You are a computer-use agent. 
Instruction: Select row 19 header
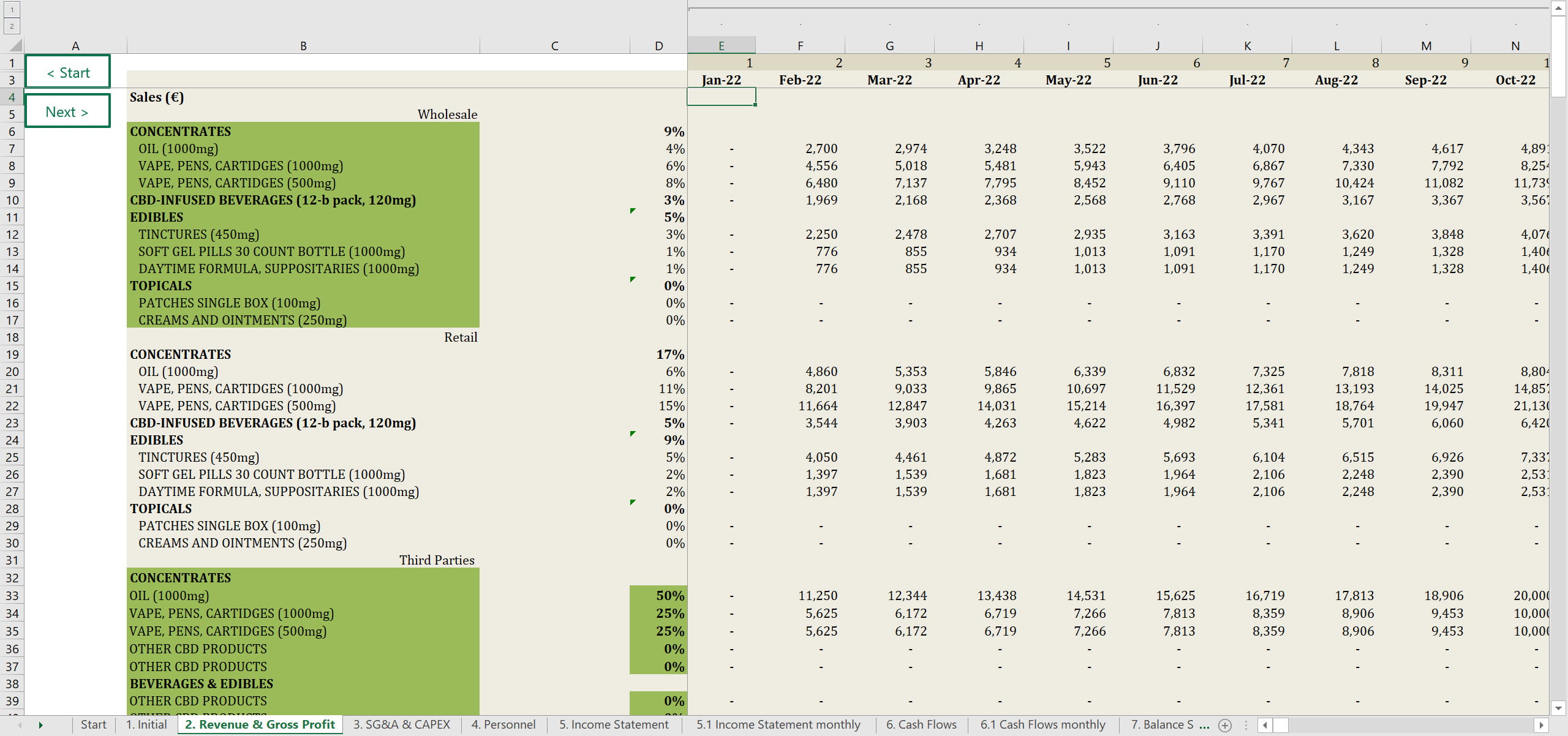click(x=12, y=355)
